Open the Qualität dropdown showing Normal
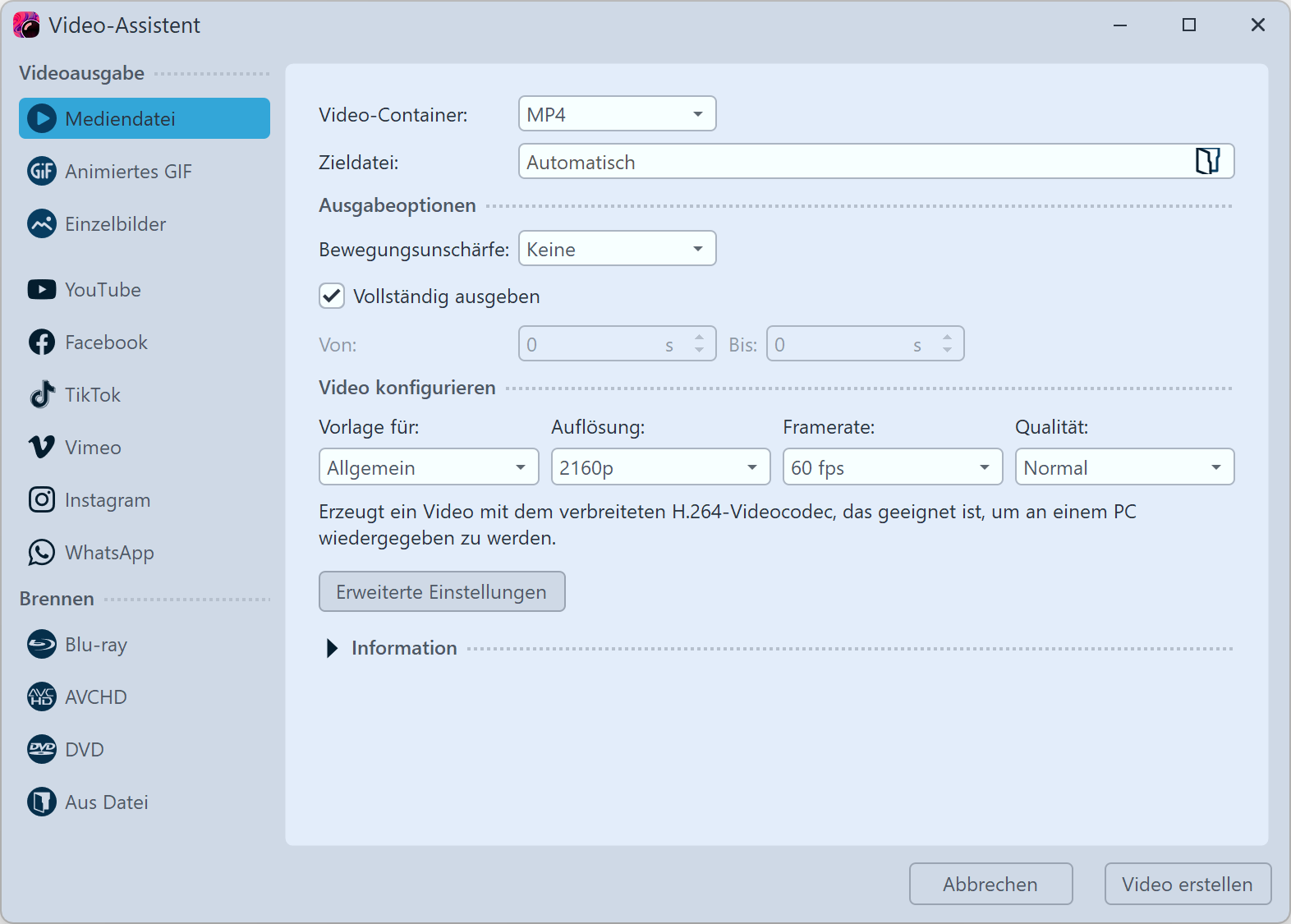Screen dimensions: 1291x924 tap(1123, 467)
